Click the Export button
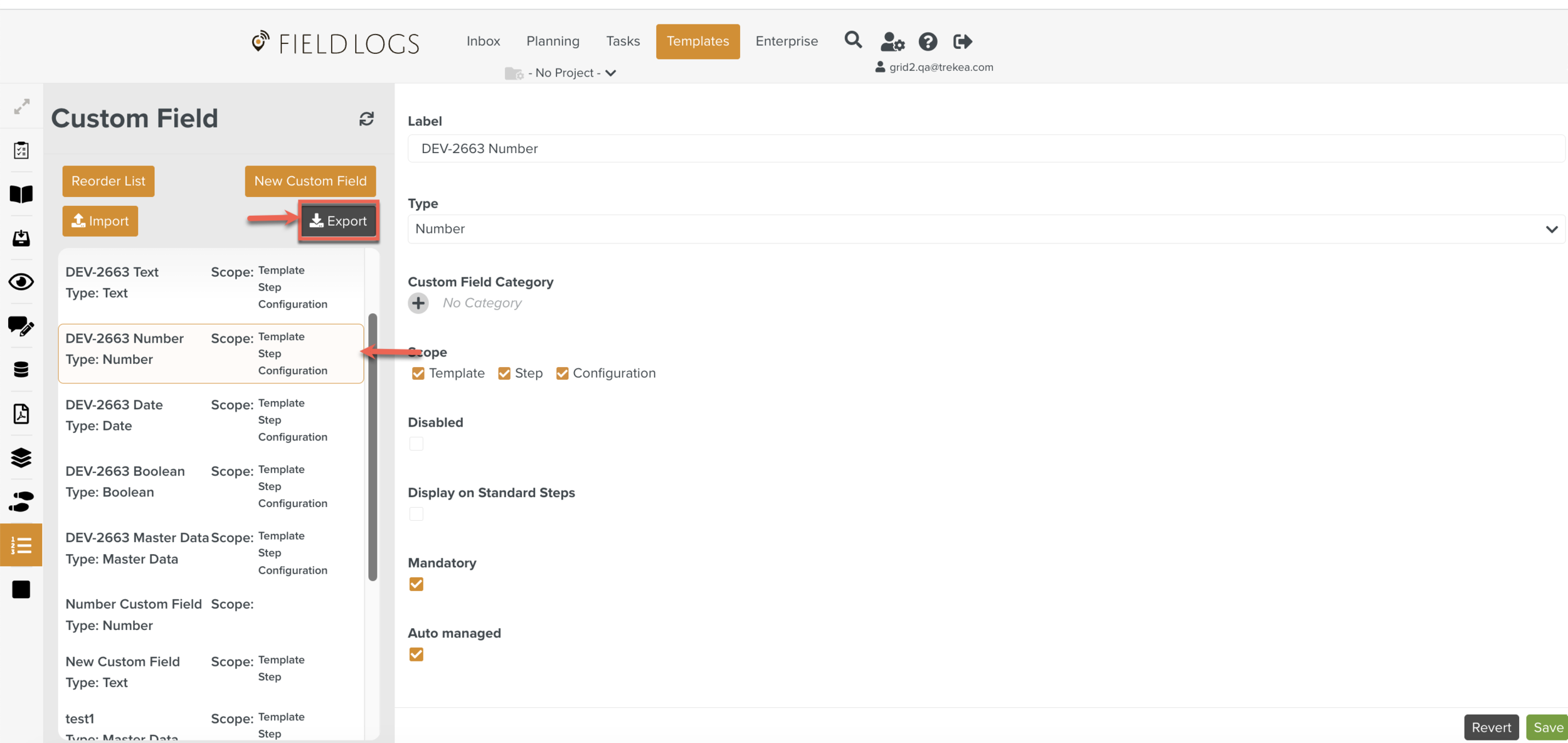Image resolution: width=1568 pixels, height=743 pixels. [339, 221]
